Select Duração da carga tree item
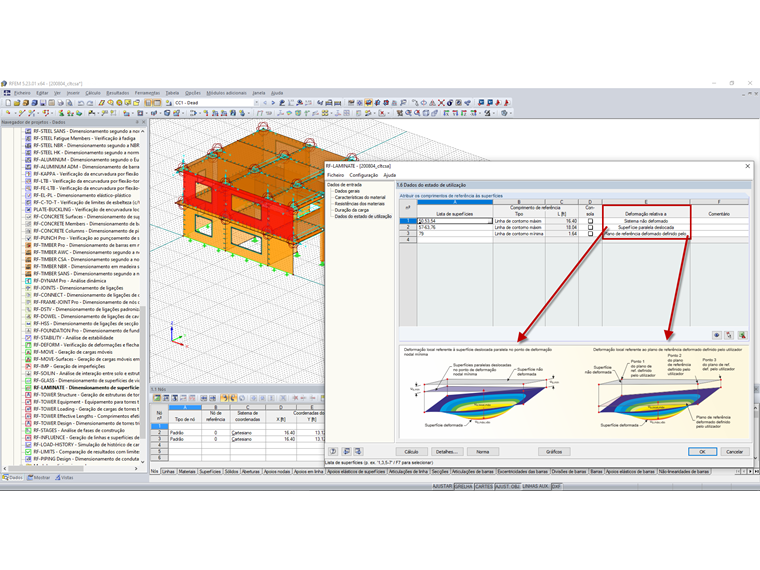This screenshot has height=570, width=760. point(352,210)
